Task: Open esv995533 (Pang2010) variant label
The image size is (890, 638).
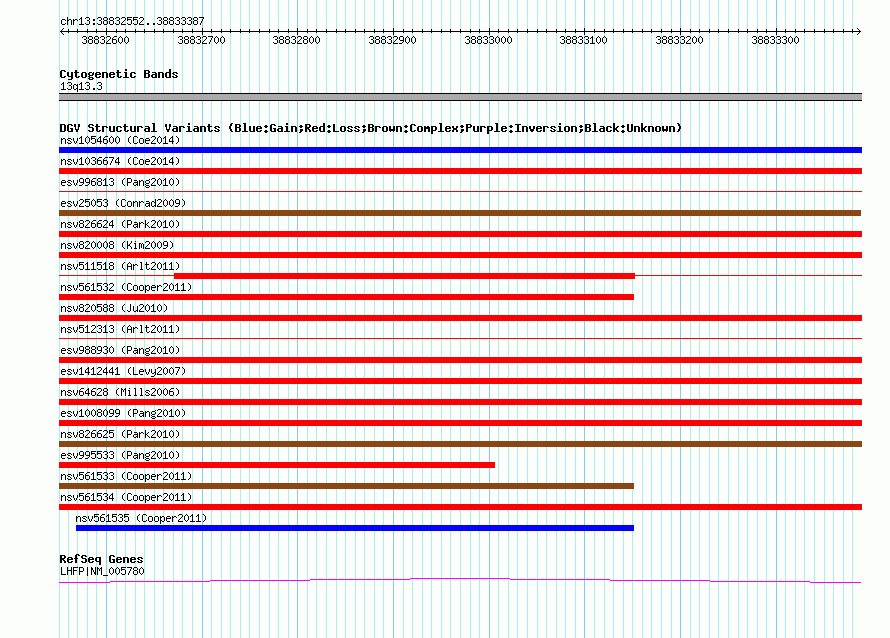Action: point(120,455)
